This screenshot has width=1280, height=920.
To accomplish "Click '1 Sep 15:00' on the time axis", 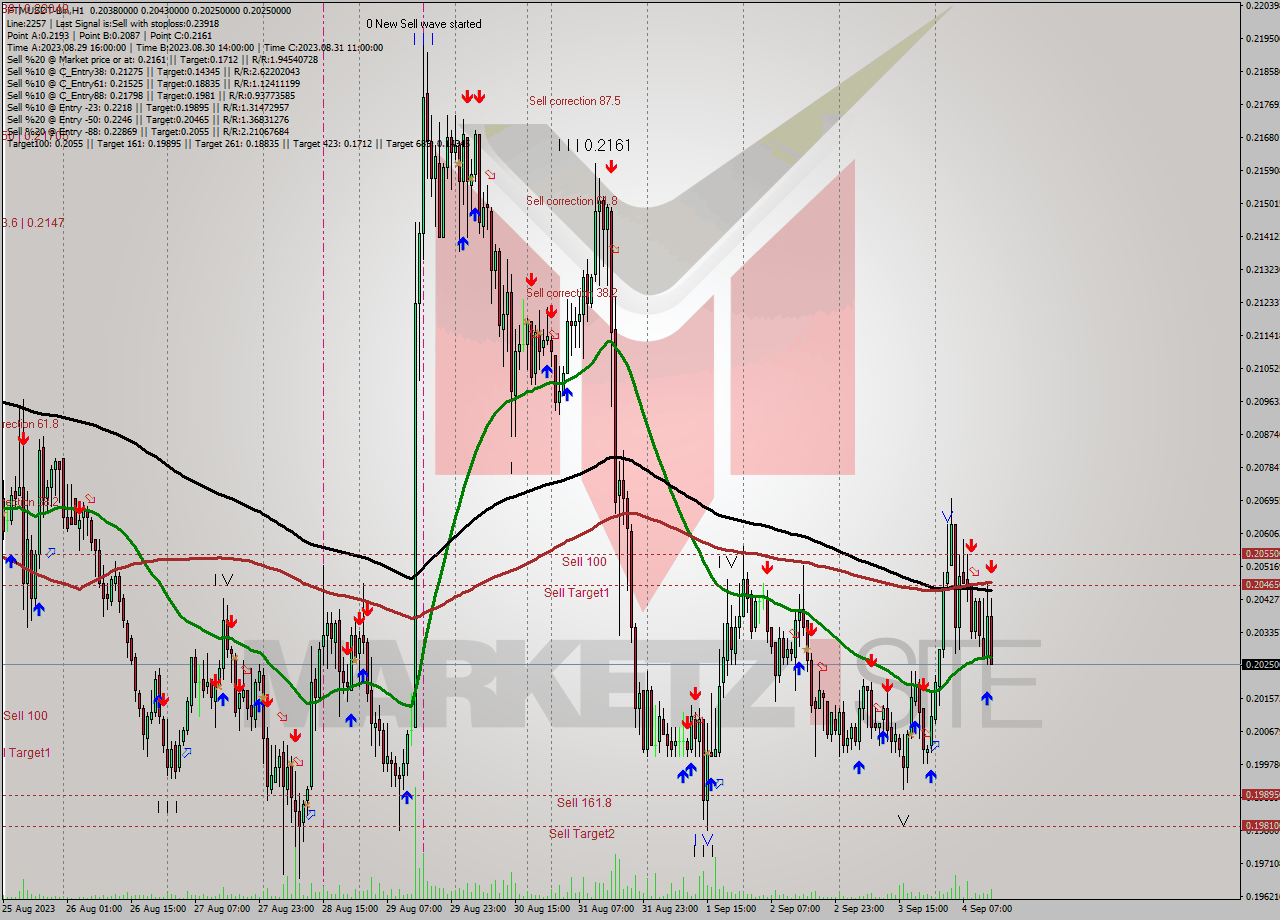I will [731, 909].
